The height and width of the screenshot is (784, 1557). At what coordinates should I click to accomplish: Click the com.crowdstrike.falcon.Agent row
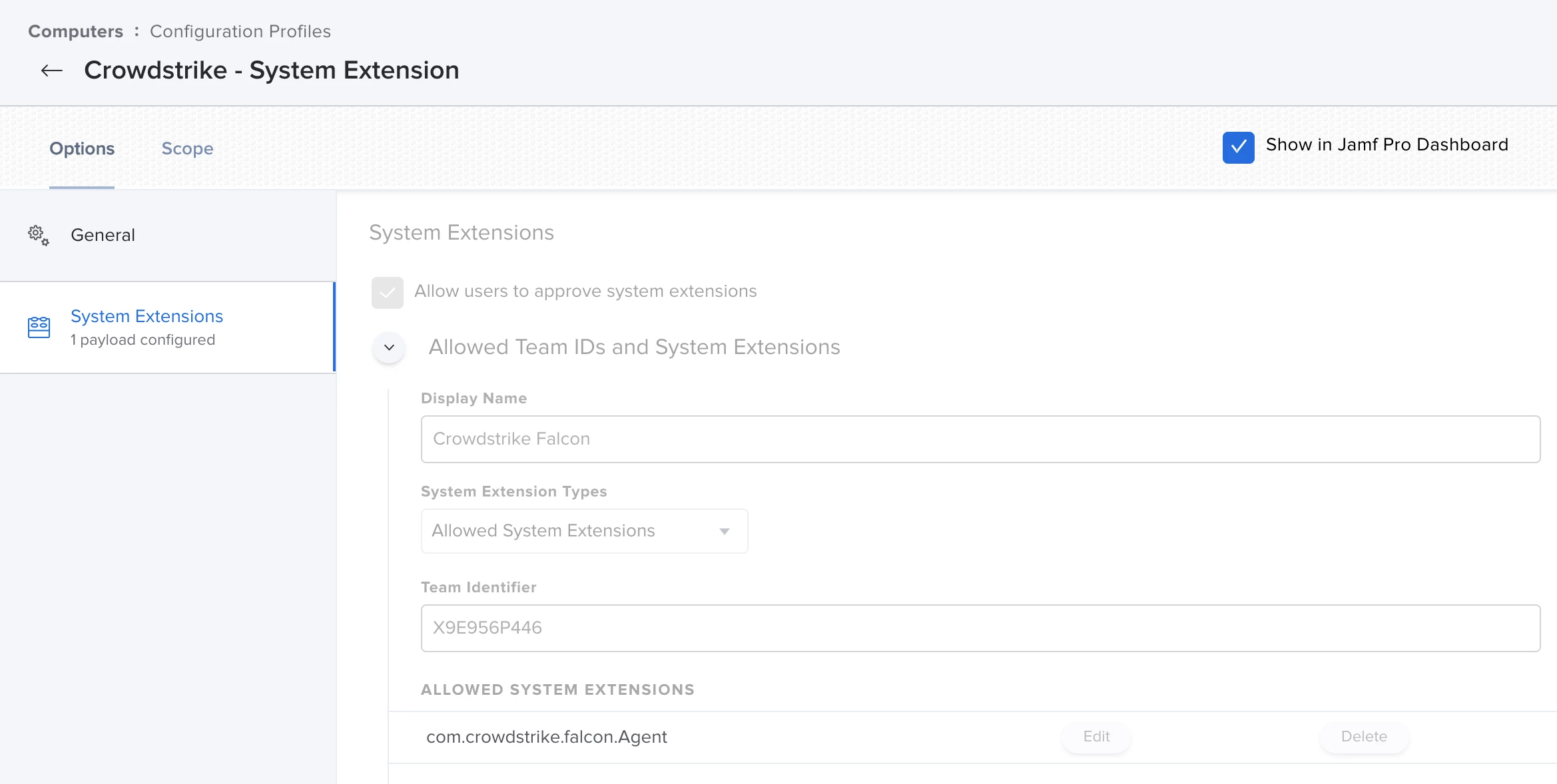pyautogui.click(x=546, y=737)
